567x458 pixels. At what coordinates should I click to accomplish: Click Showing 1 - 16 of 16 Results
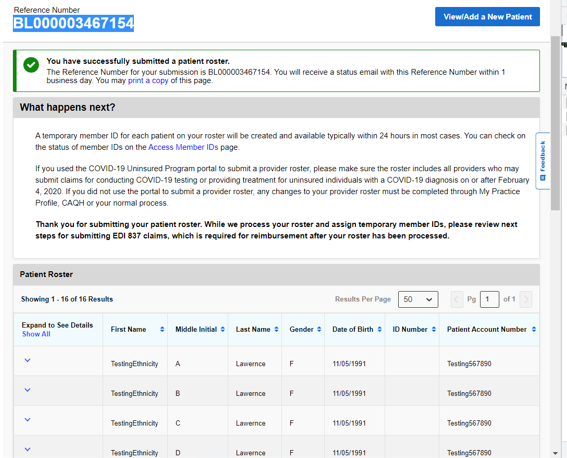point(67,299)
